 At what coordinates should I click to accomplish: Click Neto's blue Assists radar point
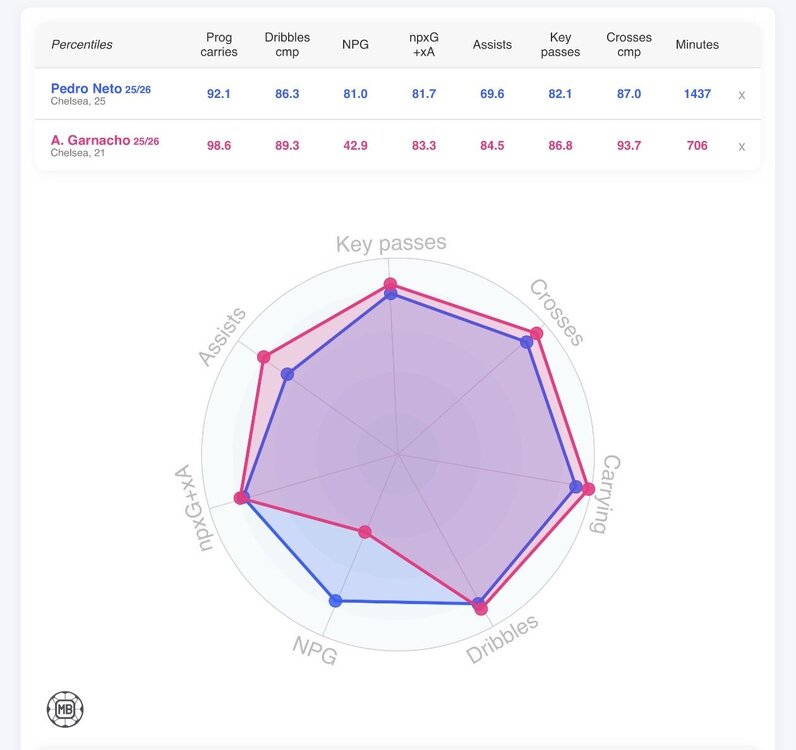tap(287, 374)
